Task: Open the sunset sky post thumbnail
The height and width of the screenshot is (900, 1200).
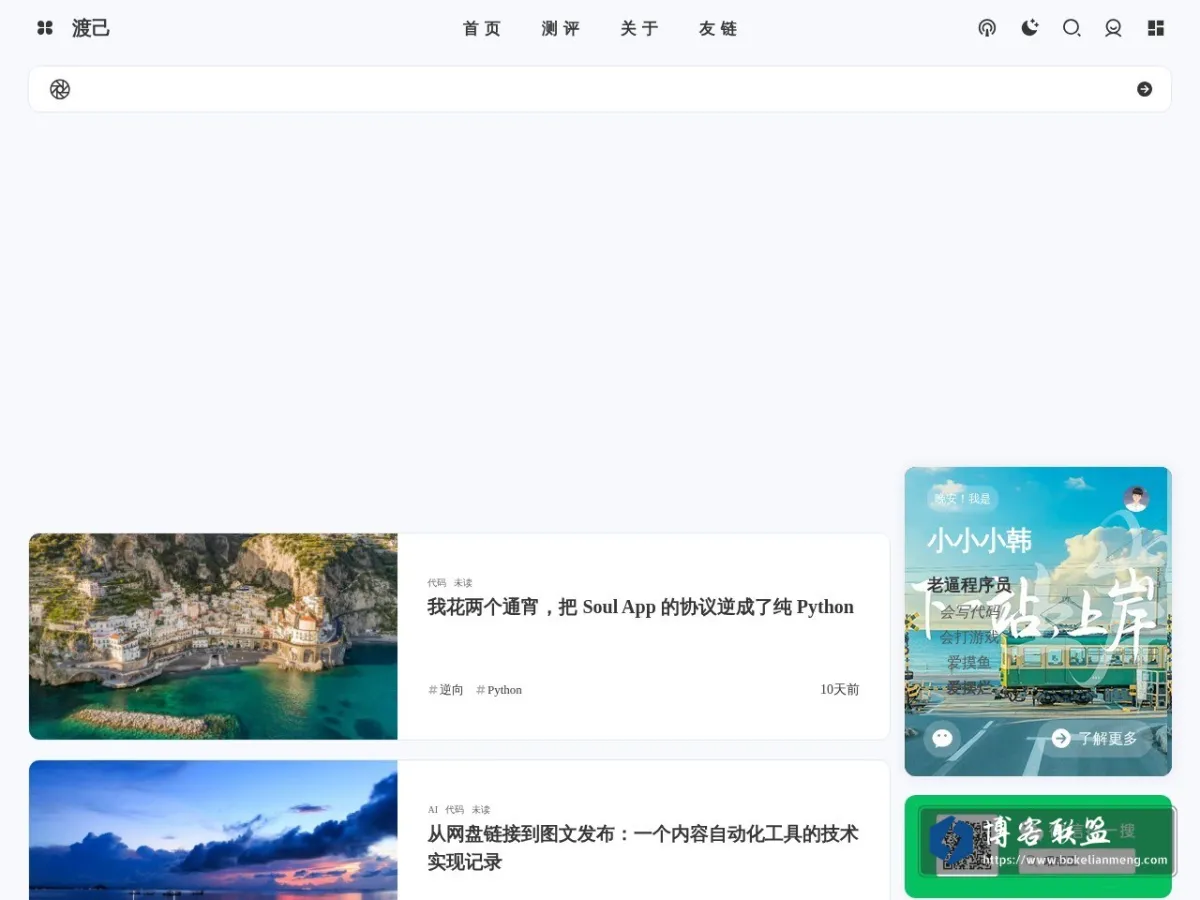Action: click(213, 830)
